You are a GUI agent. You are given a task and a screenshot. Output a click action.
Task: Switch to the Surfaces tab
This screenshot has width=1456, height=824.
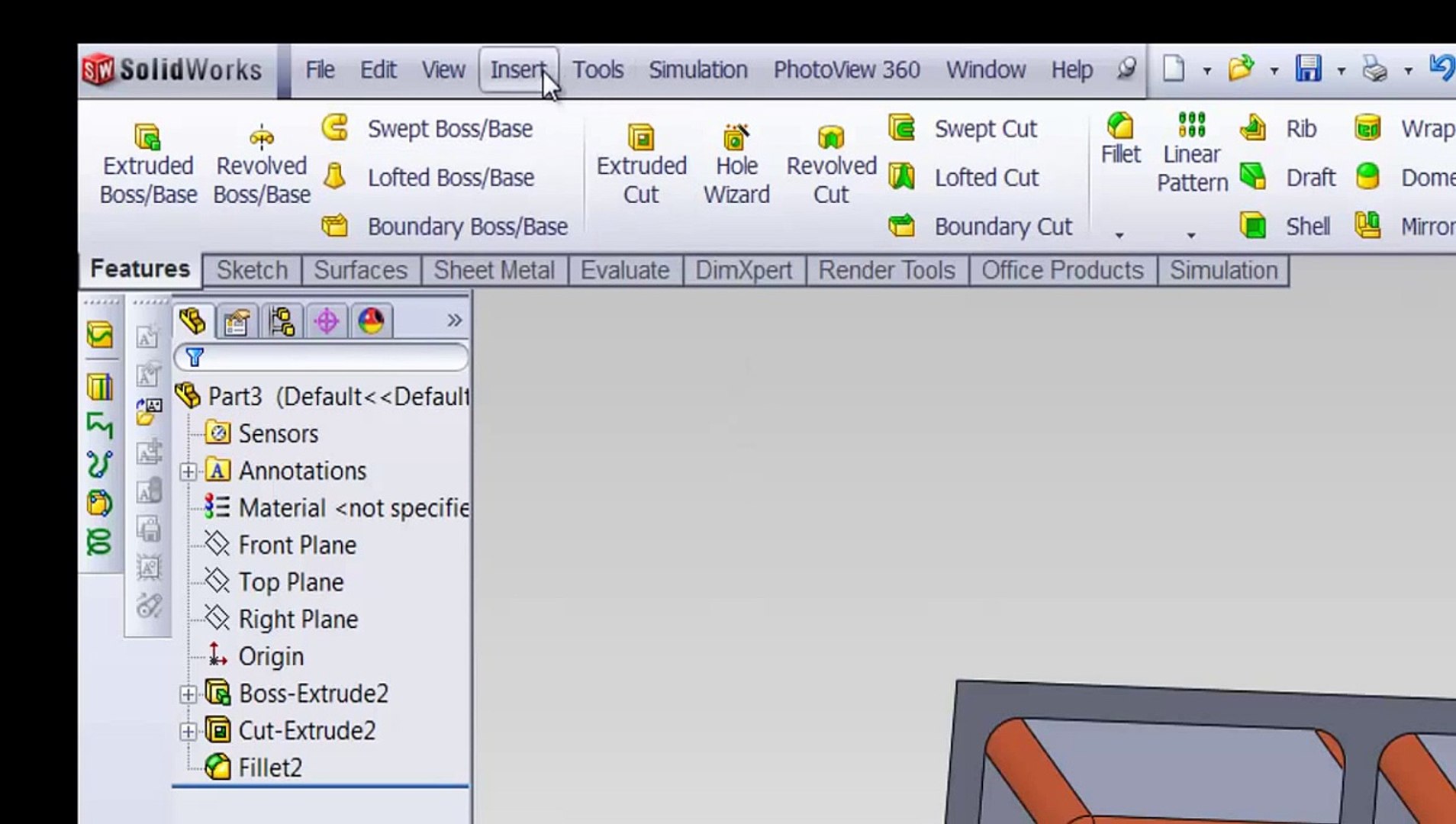pos(361,270)
